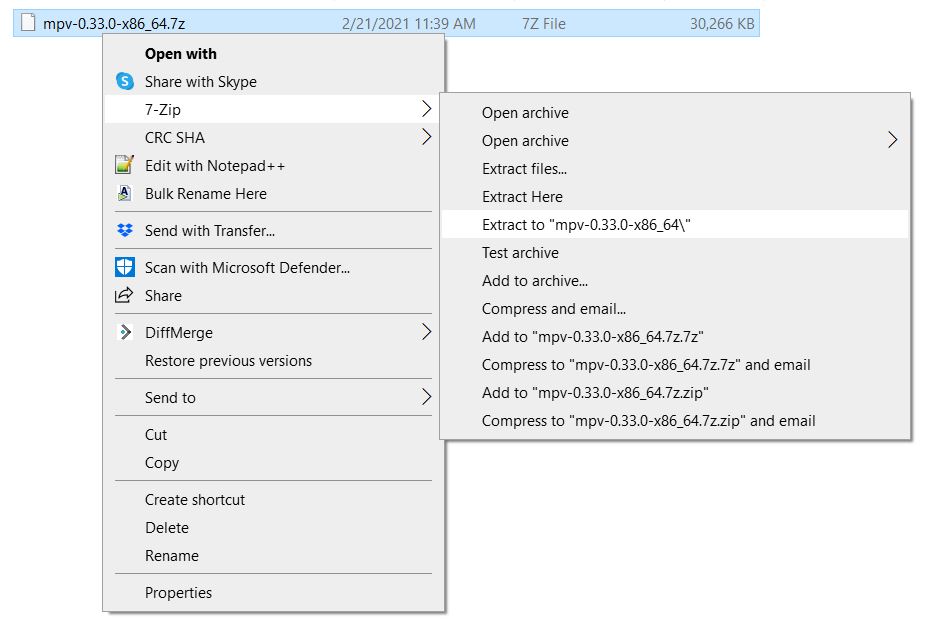The height and width of the screenshot is (631, 926).
Task: Click the file icon of mpv-0.33.0-x86_64.7z
Action: click(28, 23)
